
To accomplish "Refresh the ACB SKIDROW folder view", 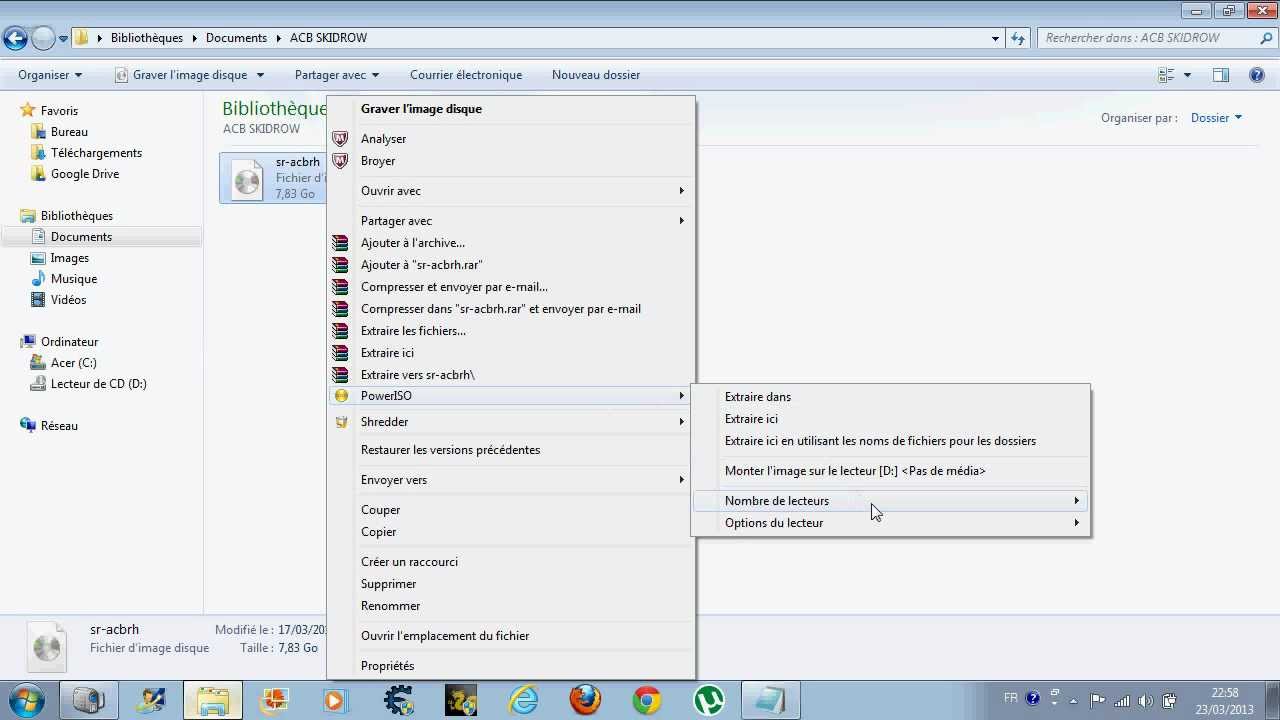I will point(1018,38).
